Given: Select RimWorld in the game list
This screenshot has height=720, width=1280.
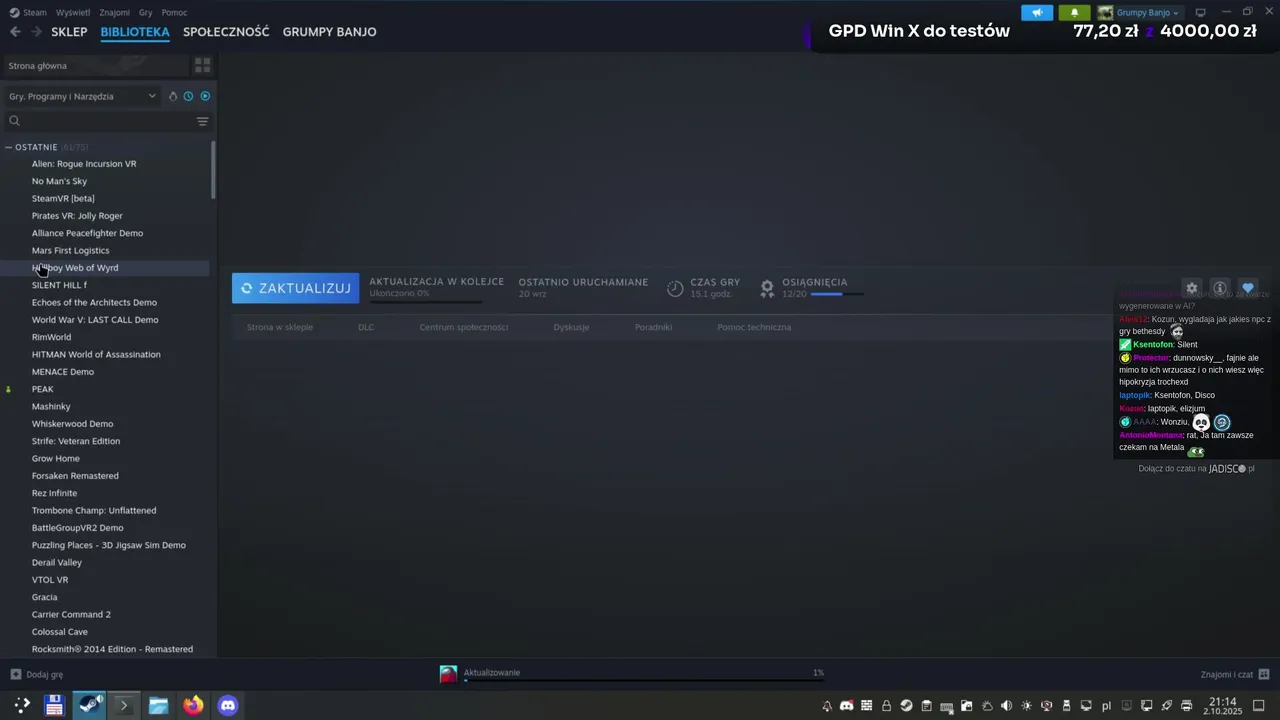Looking at the screenshot, I should point(51,337).
